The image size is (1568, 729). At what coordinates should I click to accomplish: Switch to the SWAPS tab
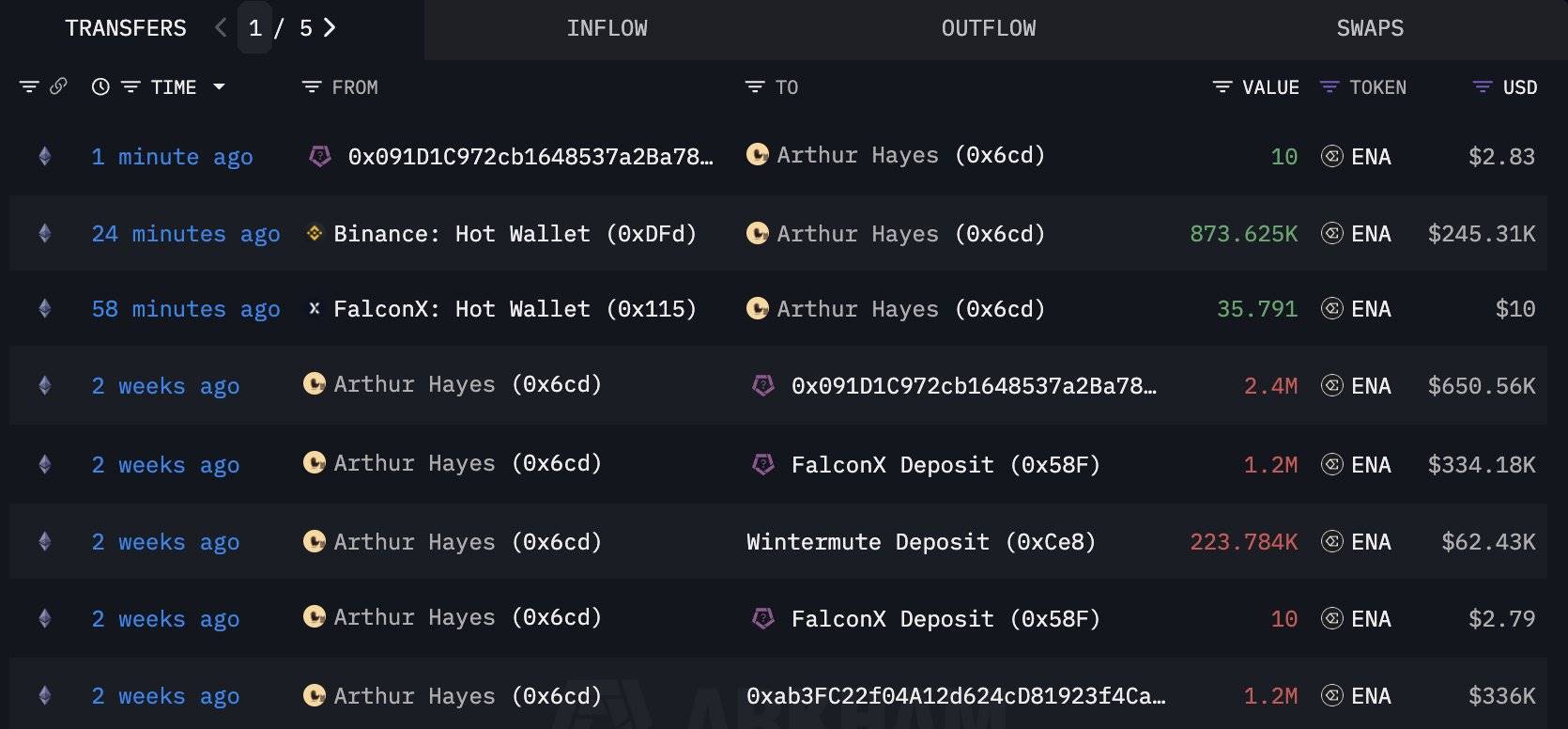[1370, 29]
